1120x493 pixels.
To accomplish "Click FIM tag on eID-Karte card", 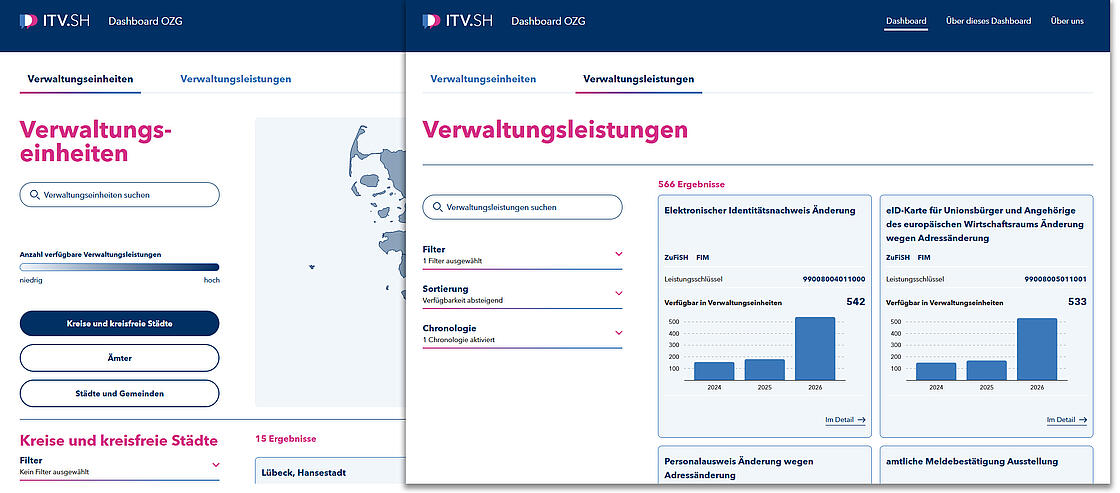I will click(x=924, y=257).
